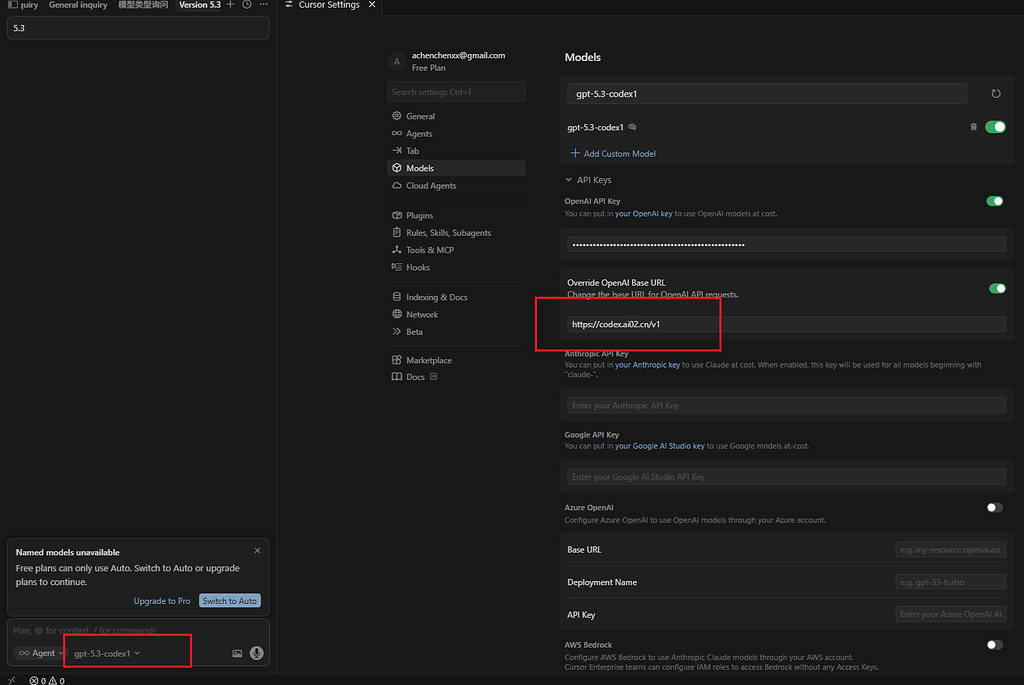Disable Override OpenAI Base URL
This screenshot has width=1024, height=685.
tap(997, 288)
